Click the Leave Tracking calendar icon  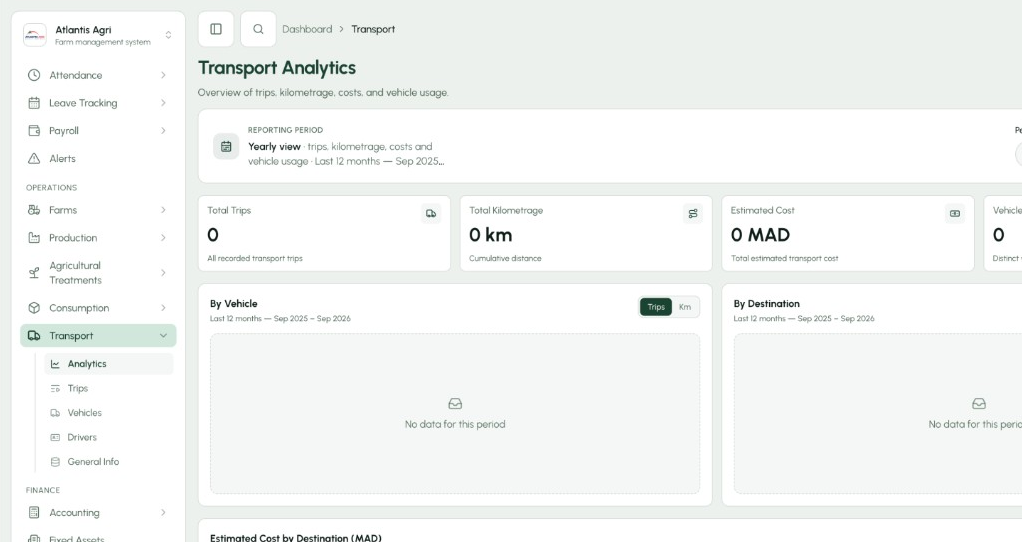tap(34, 103)
